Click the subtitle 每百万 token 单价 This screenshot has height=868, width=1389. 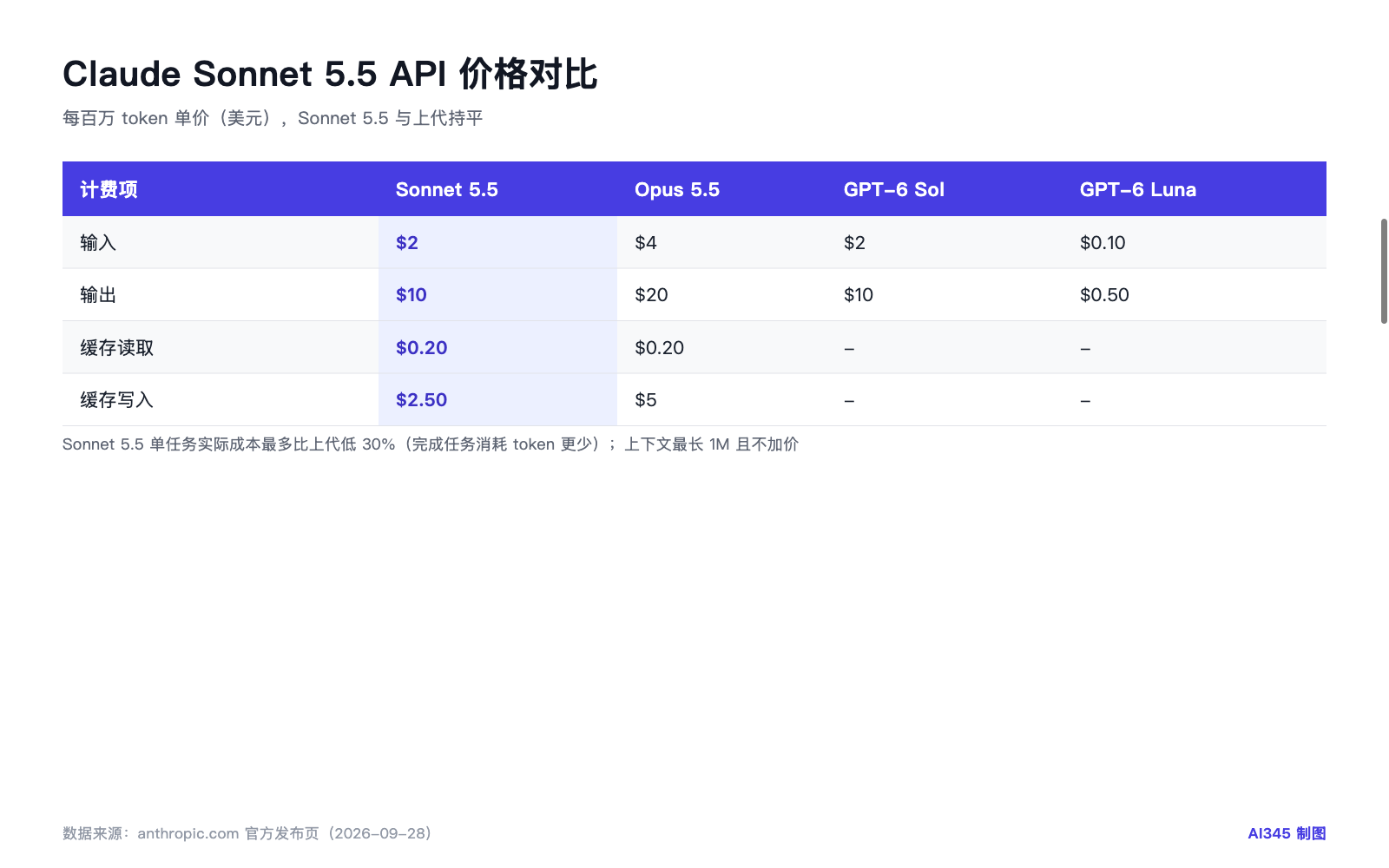(273, 118)
